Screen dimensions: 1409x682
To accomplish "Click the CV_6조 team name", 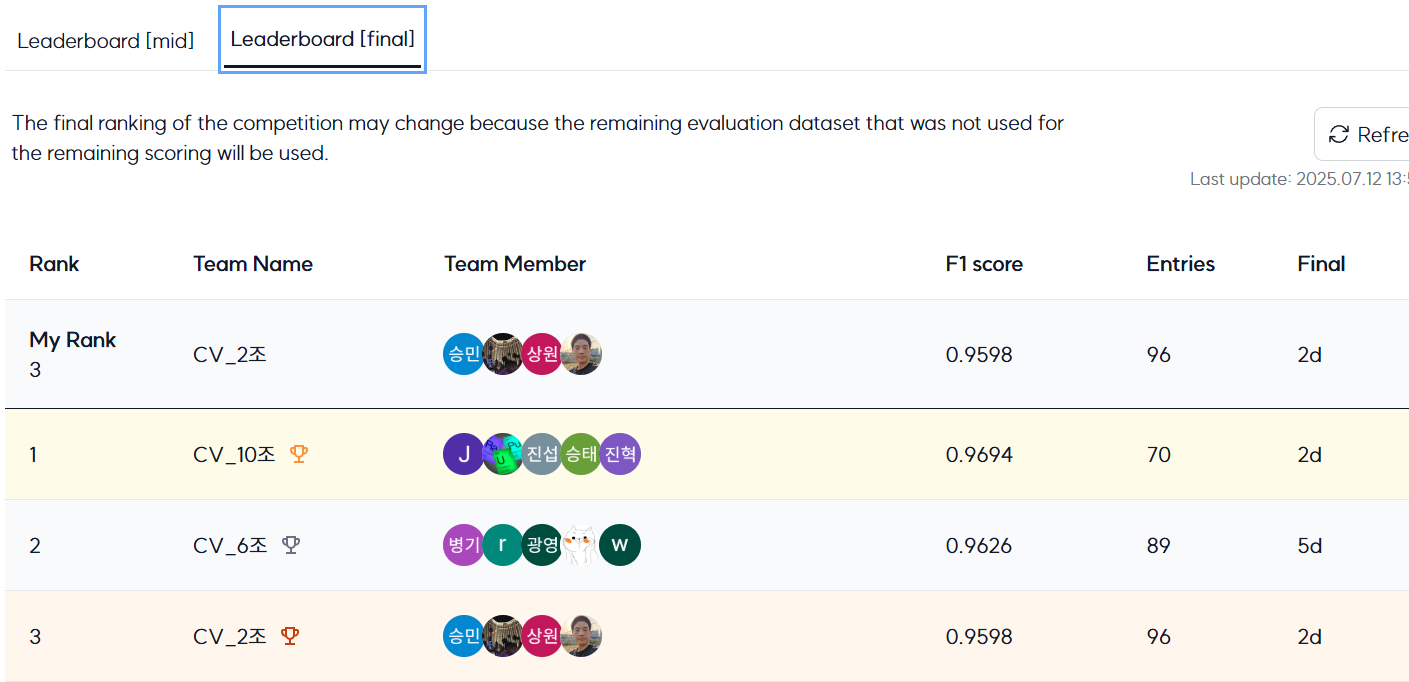I will pyautogui.click(x=230, y=545).
